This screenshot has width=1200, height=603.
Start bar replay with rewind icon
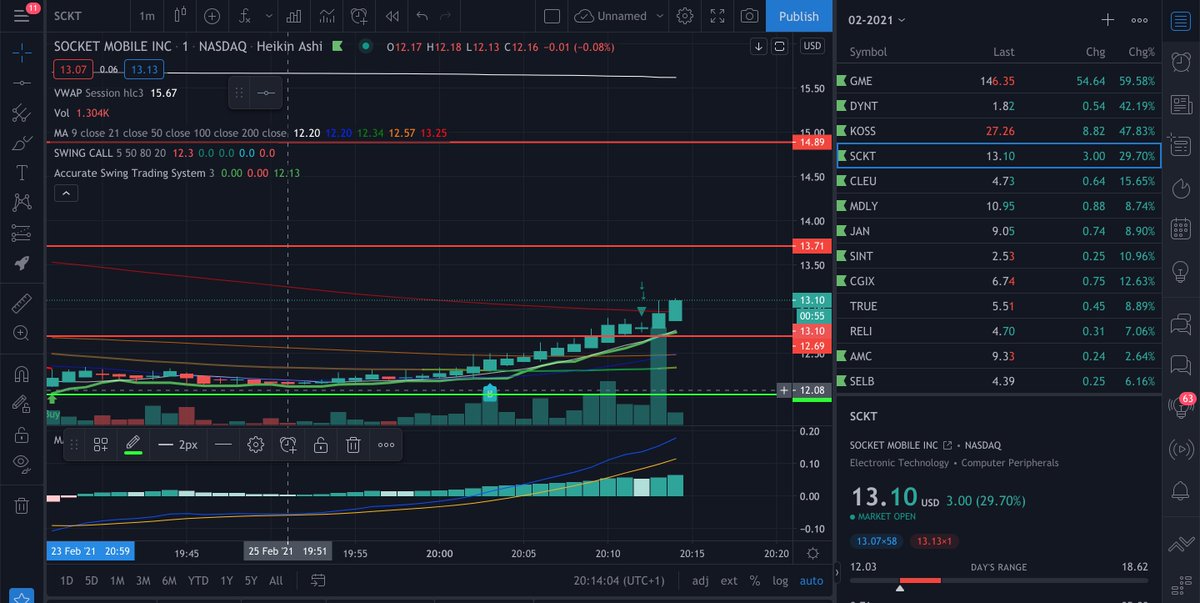[393, 16]
